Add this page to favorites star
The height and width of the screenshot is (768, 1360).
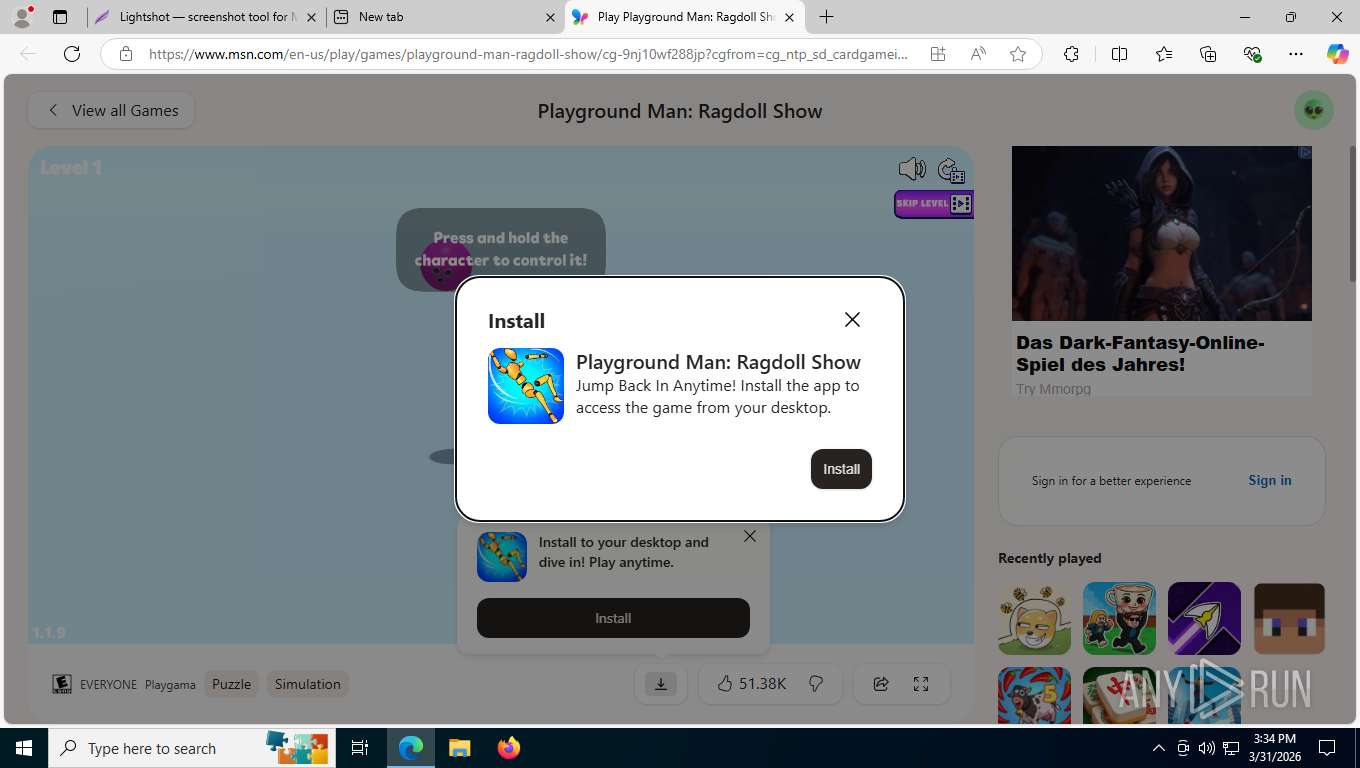click(1018, 54)
